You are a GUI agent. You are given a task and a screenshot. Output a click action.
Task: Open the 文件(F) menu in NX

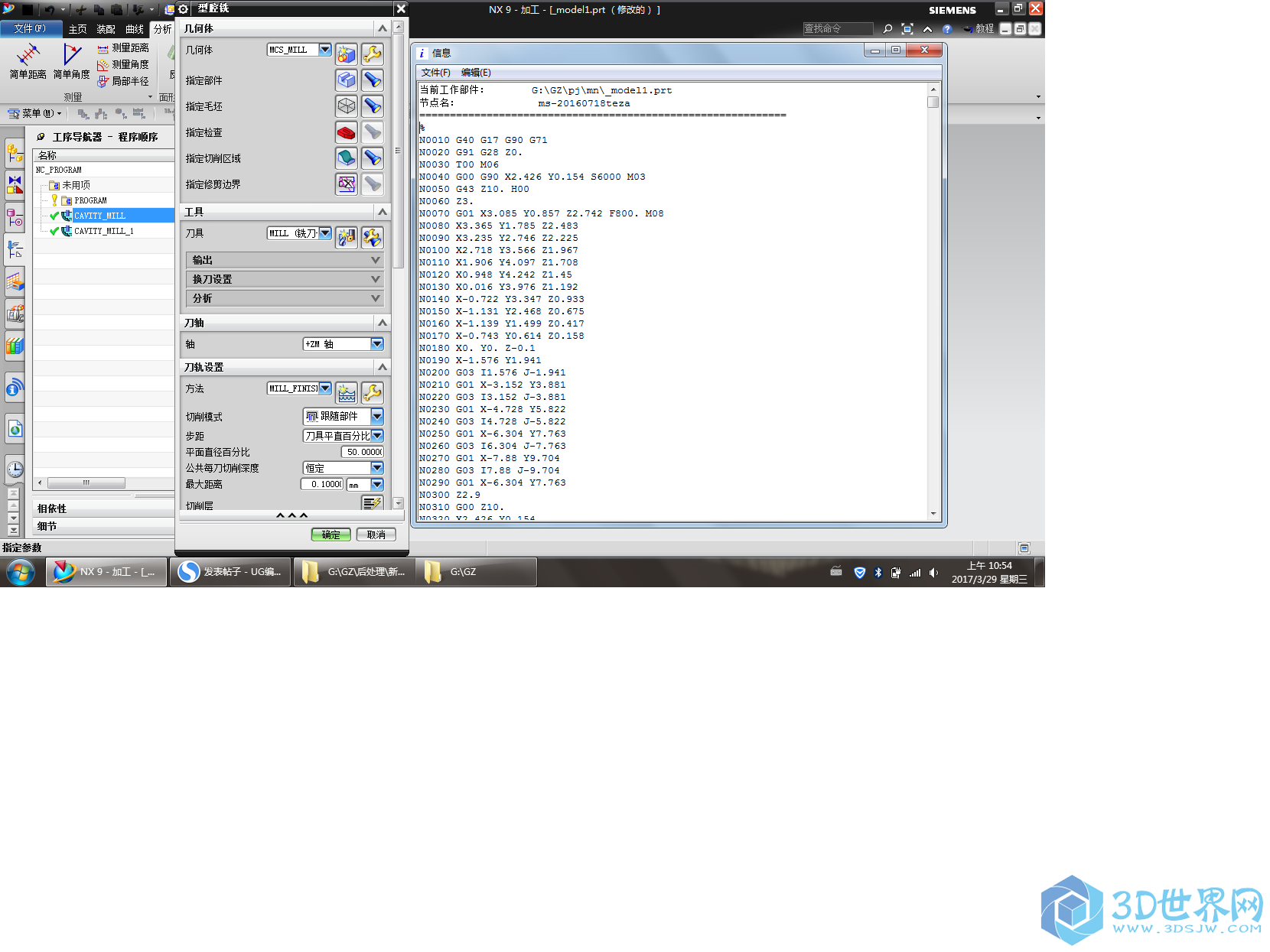[30, 28]
